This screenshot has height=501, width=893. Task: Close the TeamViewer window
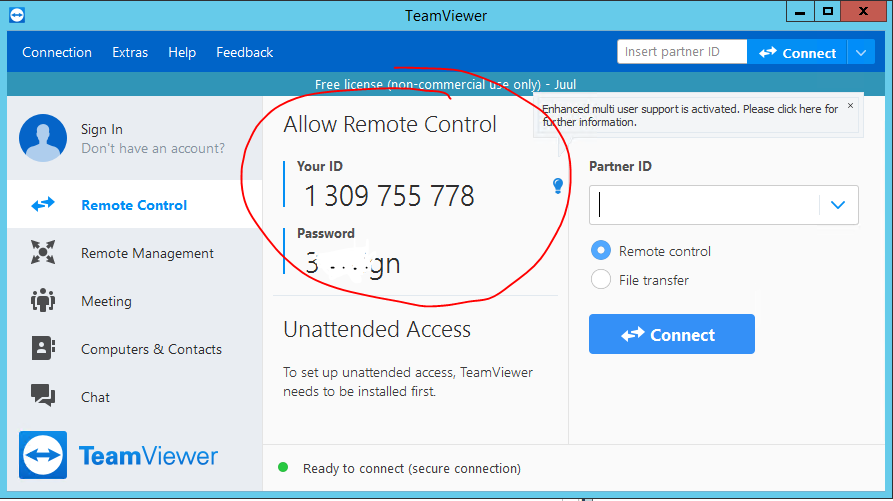(863, 11)
